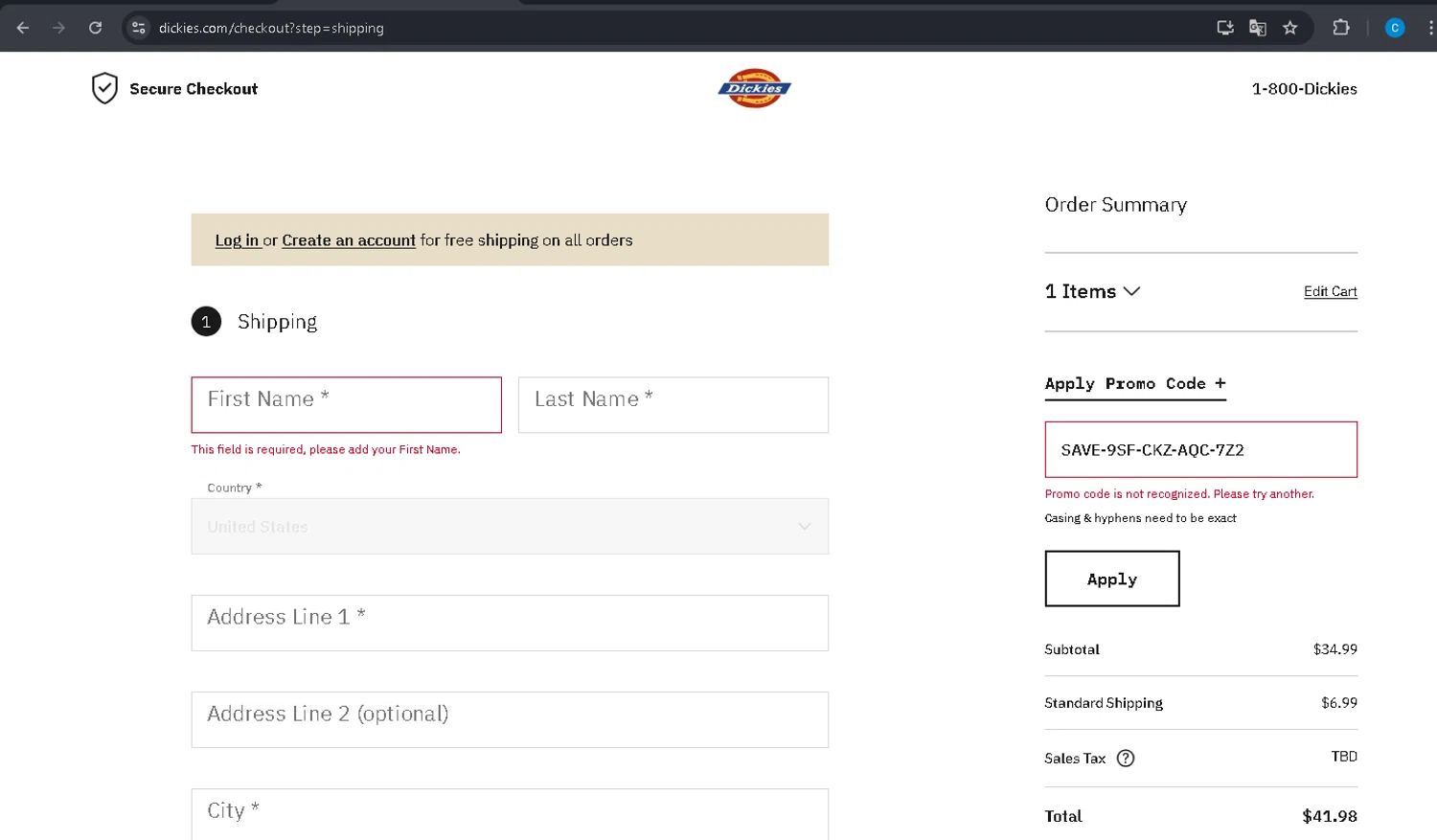The image size is (1437, 840).
Task: Click the Secure Checkout shield icon
Action: pyautogui.click(x=104, y=88)
